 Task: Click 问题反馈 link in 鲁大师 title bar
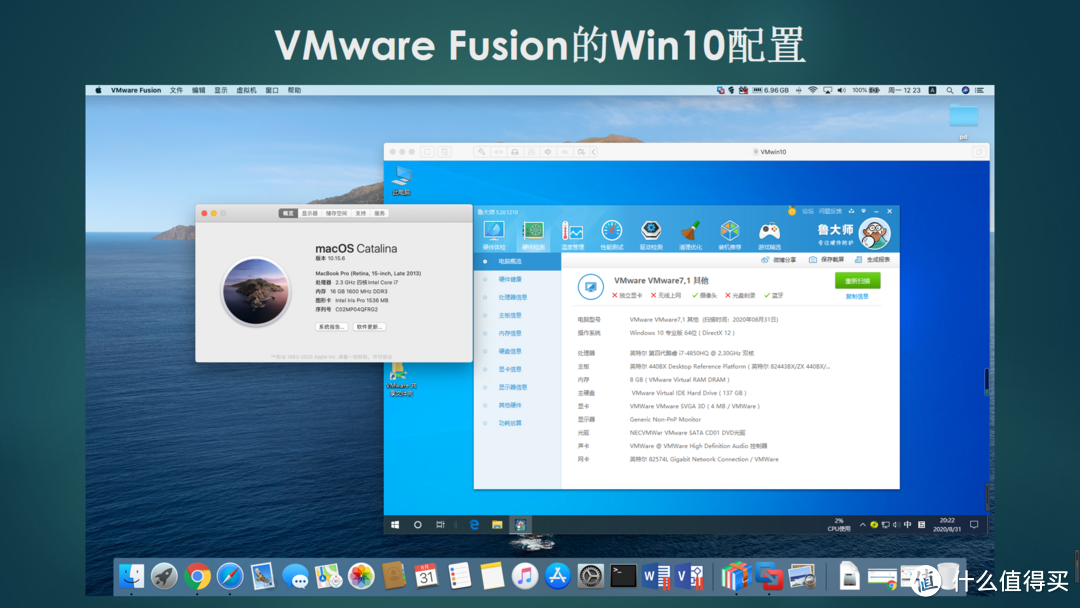(830, 211)
